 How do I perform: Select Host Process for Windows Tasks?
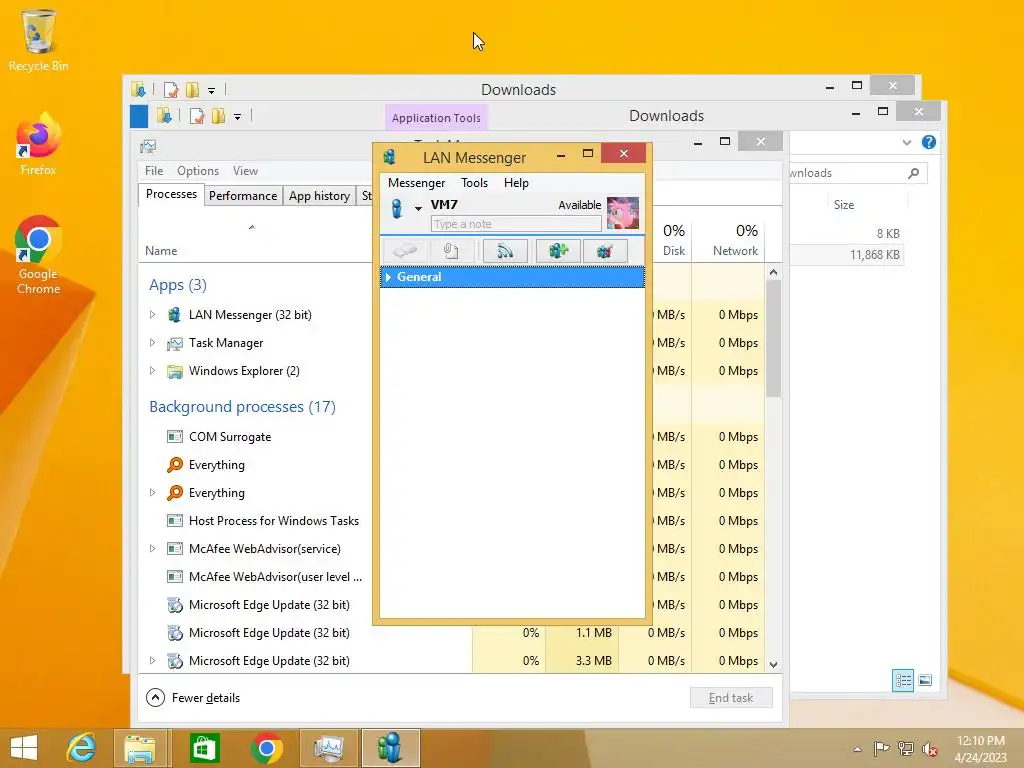click(x=274, y=520)
